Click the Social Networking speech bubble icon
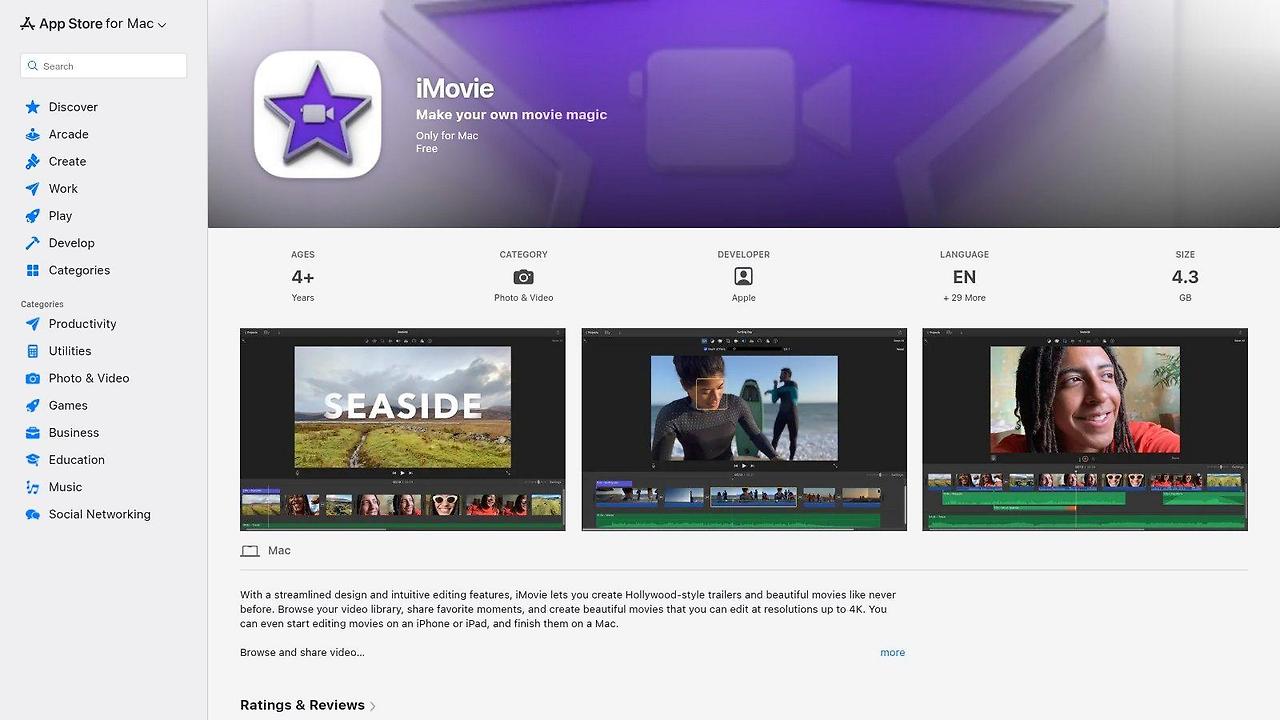 click(33, 514)
